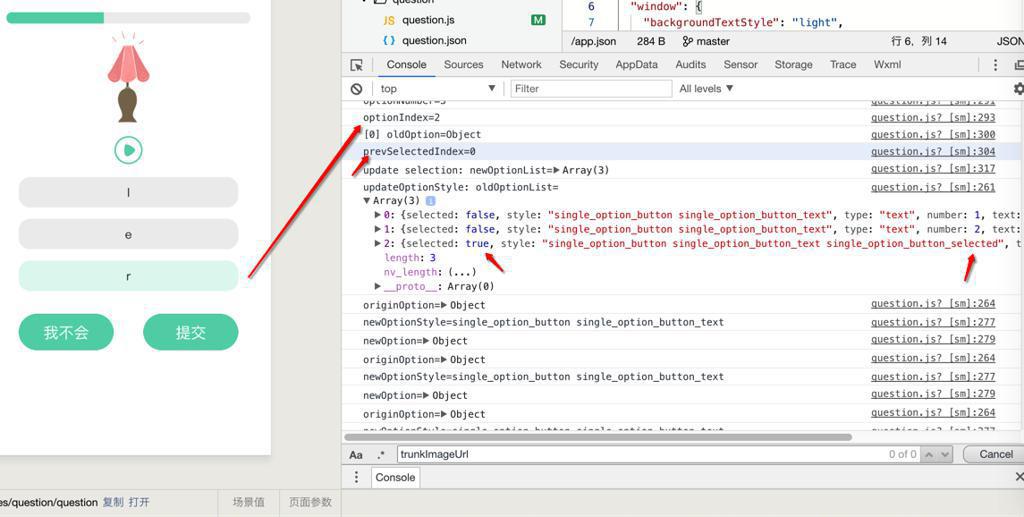Image resolution: width=1024 pixels, height=517 pixels.
Task: Play the question audio
Action: point(129,150)
